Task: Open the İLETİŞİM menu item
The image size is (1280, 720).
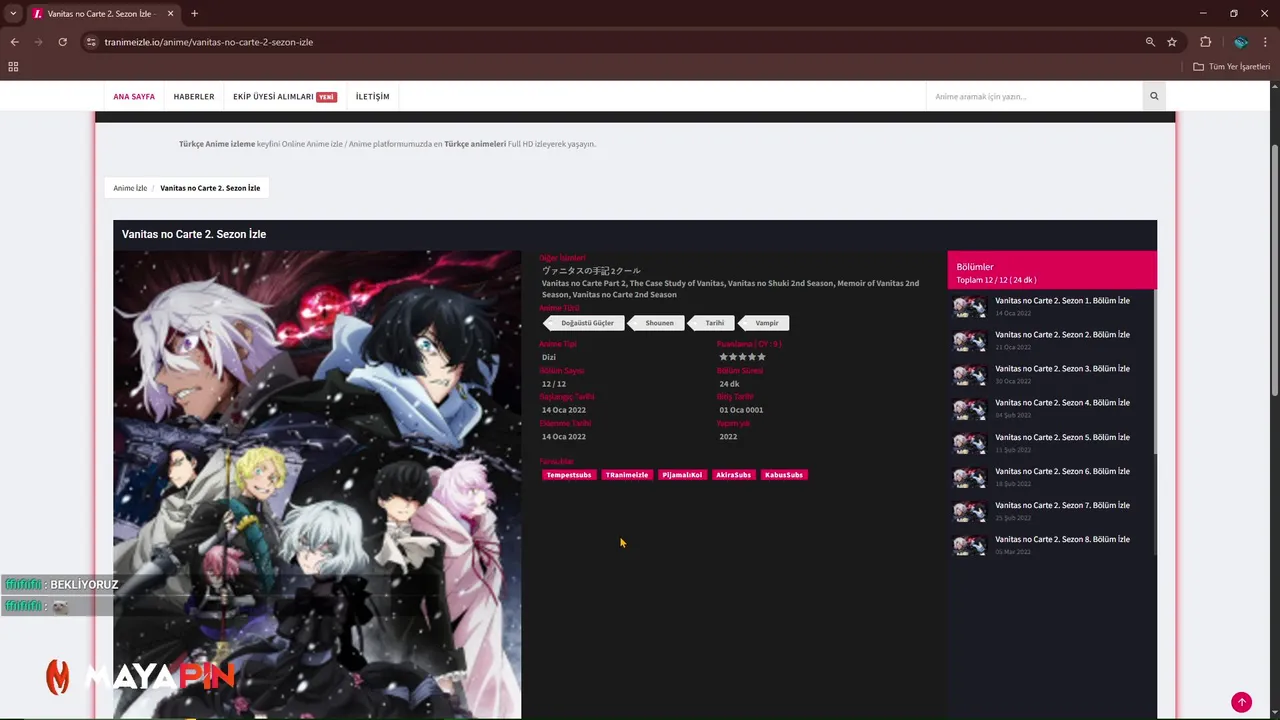Action: click(372, 96)
